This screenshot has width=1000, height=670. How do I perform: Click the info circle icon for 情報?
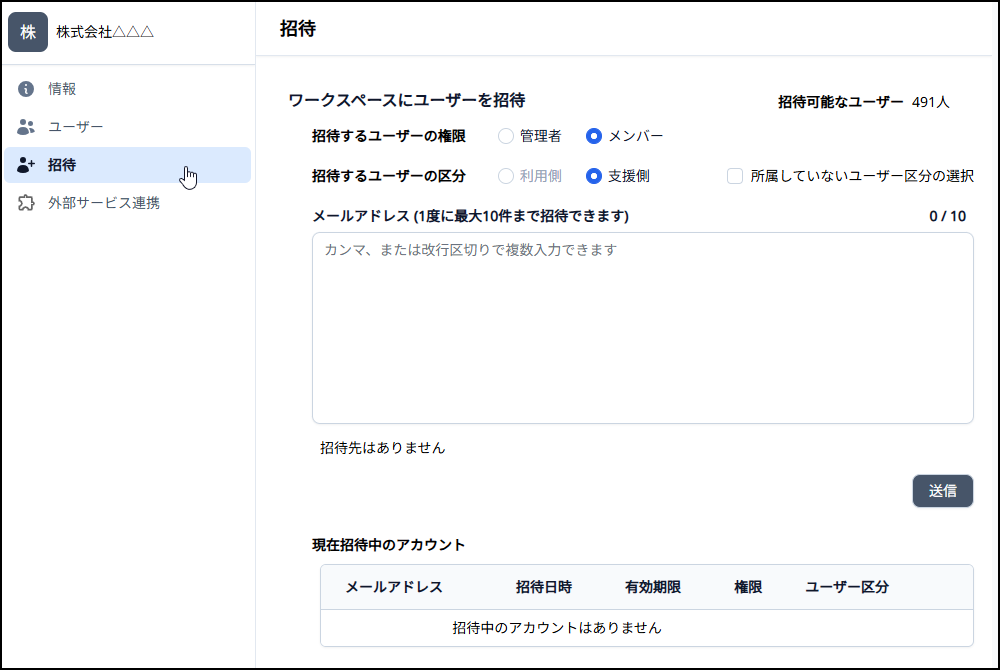pyautogui.click(x=27, y=89)
